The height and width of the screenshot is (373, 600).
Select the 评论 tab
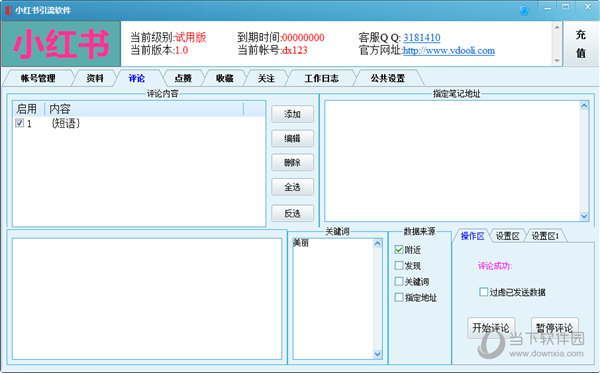137,78
